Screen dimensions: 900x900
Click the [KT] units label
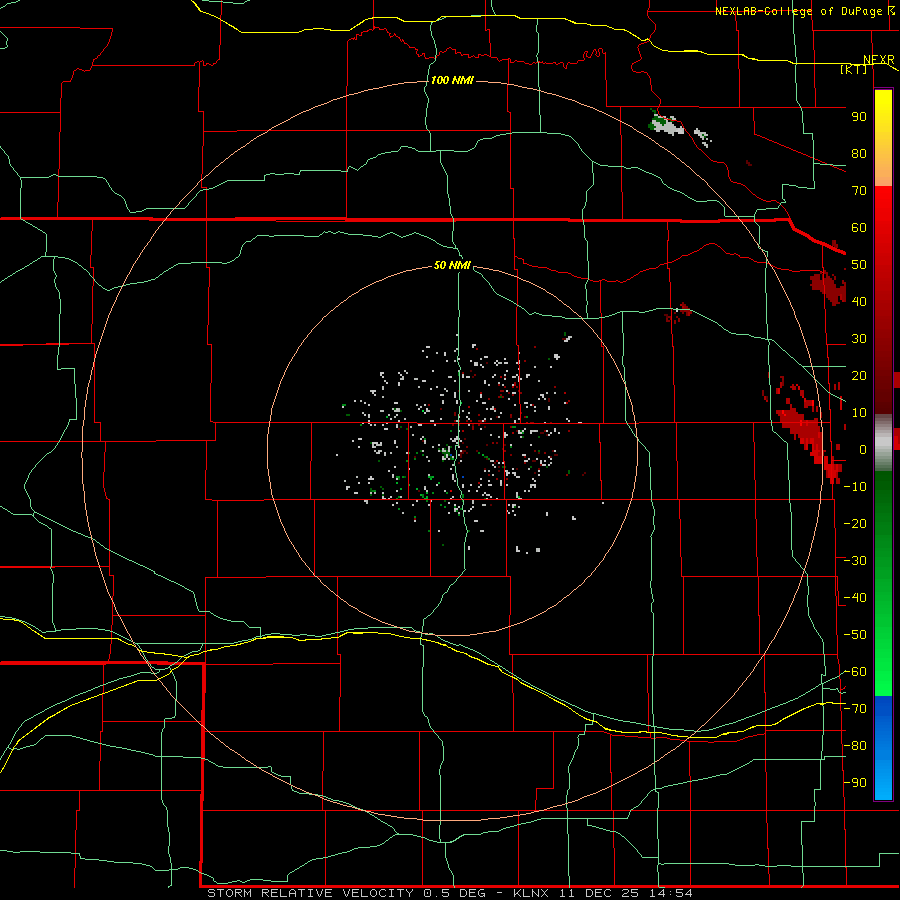click(x=854, y=69)
